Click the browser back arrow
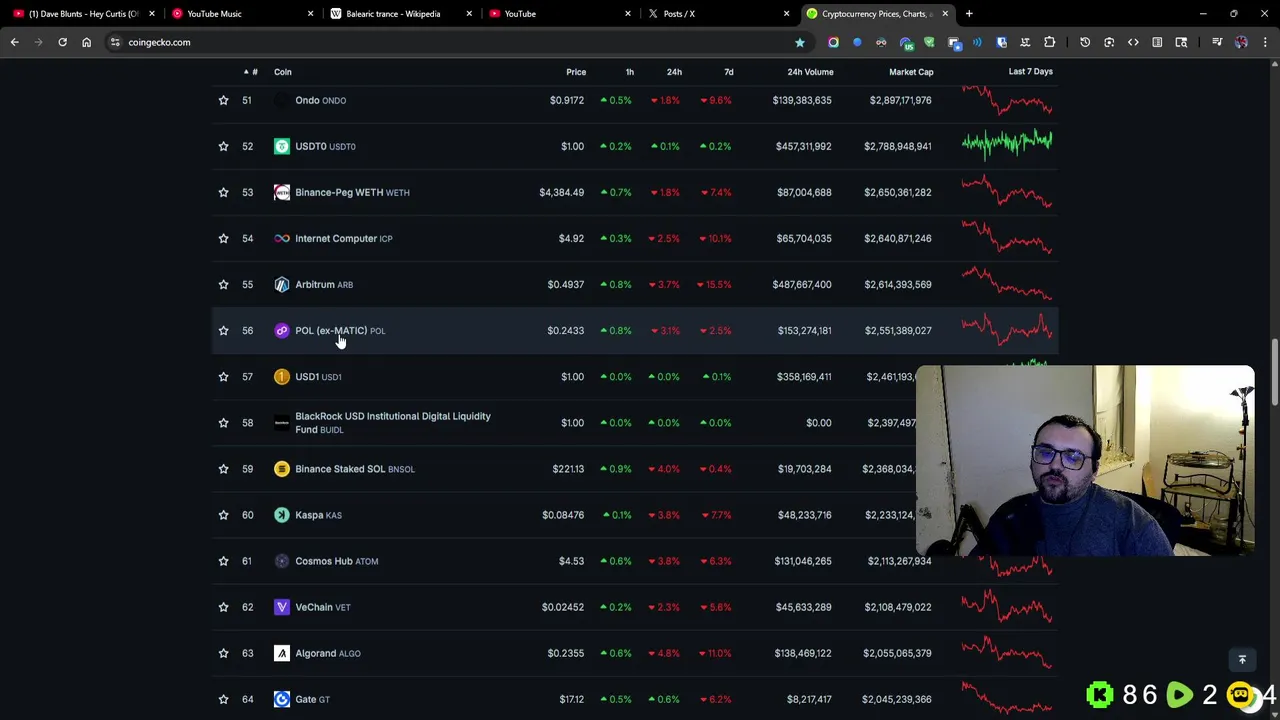 [x=14, y=42]
